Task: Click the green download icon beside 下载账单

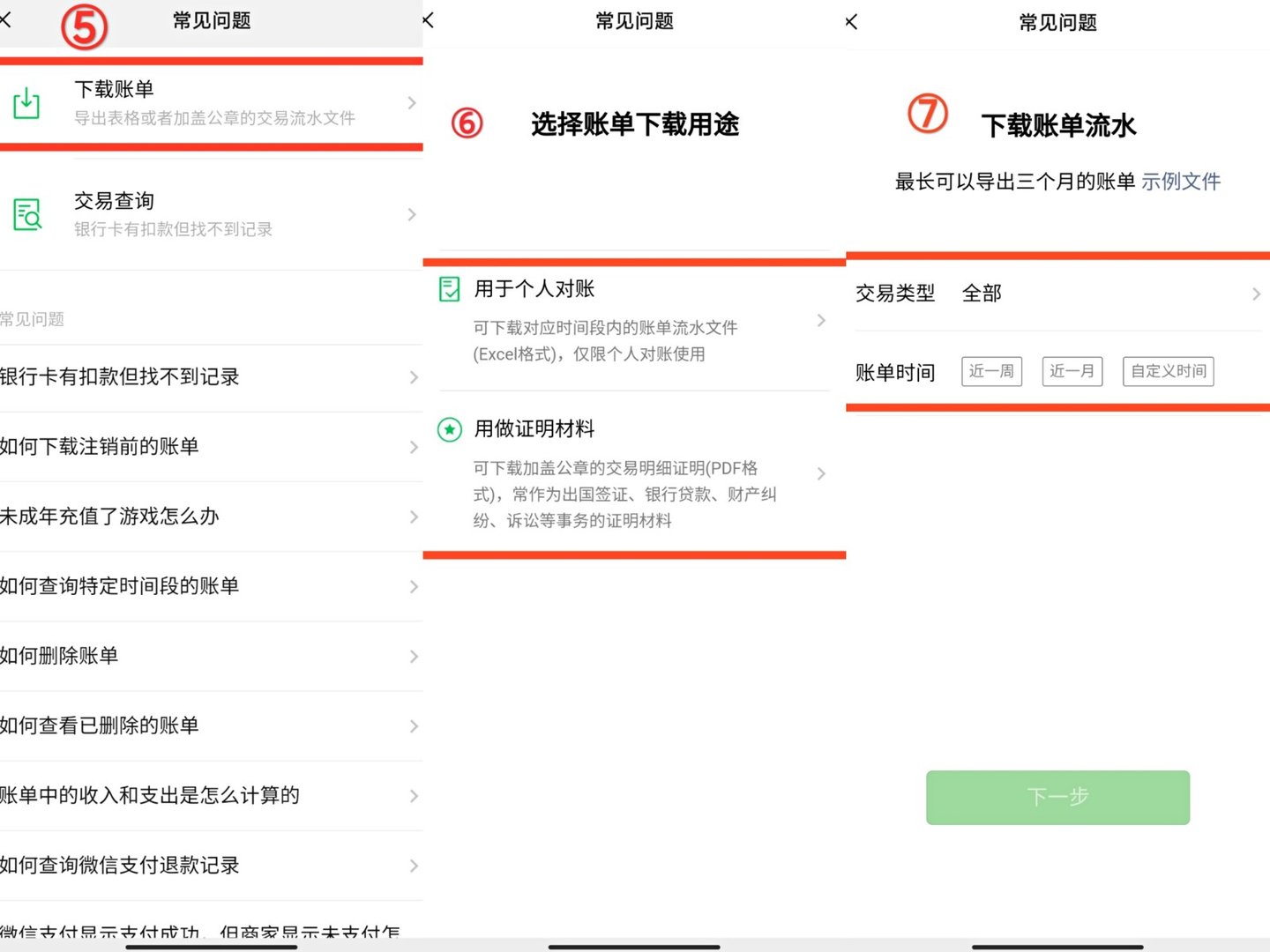Action: pyautogui.click(x=26, y=103)
